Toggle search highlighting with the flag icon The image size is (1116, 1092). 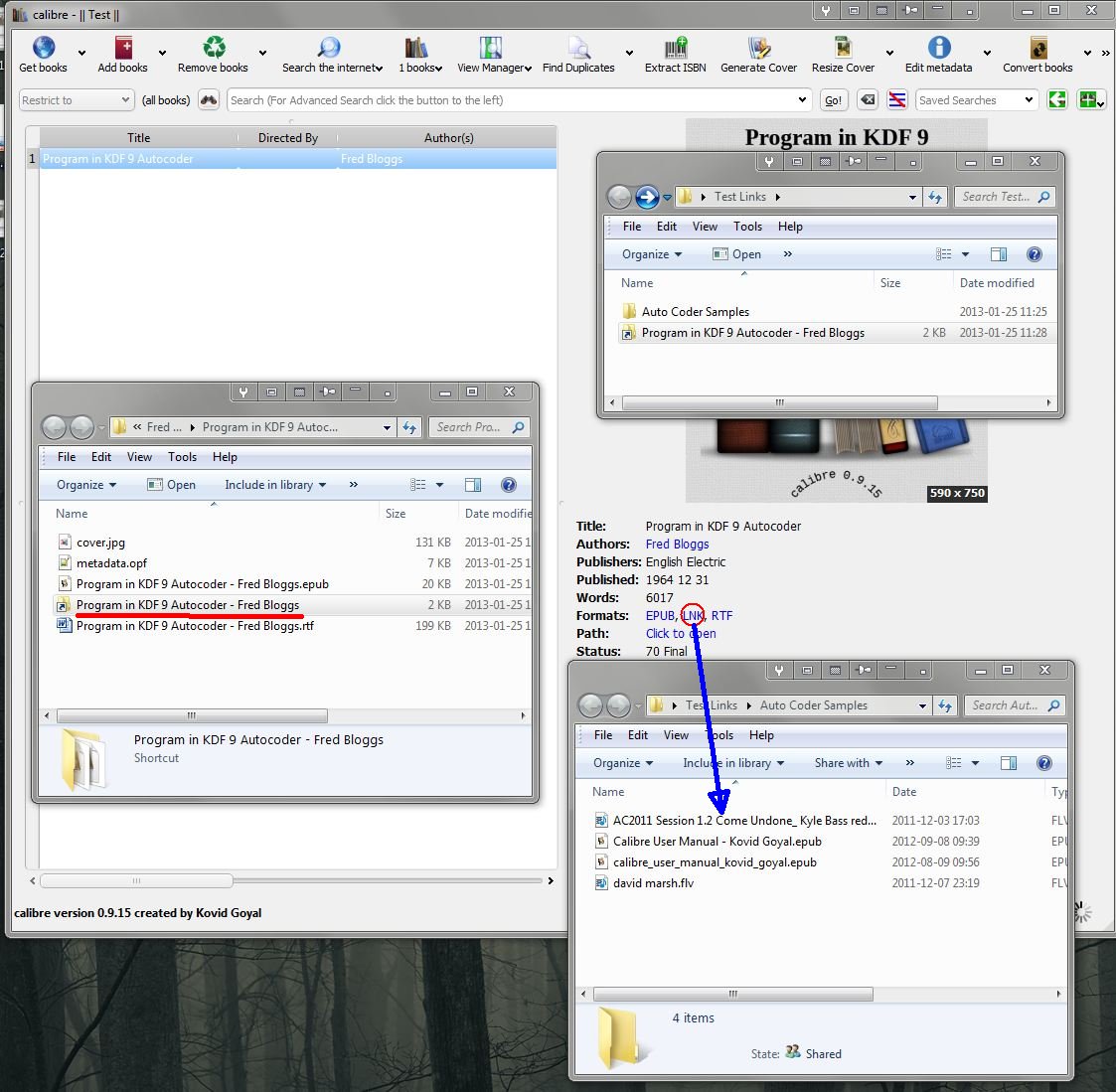[x=896, y=100]
